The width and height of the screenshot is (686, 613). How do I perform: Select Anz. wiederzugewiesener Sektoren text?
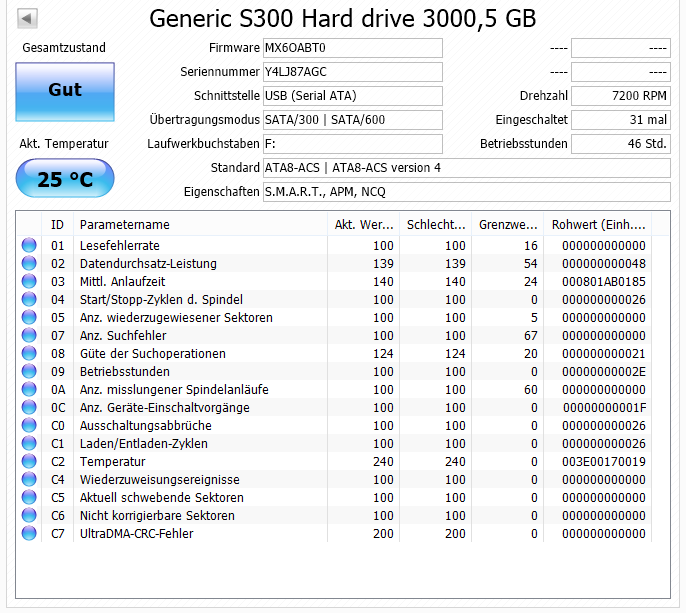(x=176, y=318)
